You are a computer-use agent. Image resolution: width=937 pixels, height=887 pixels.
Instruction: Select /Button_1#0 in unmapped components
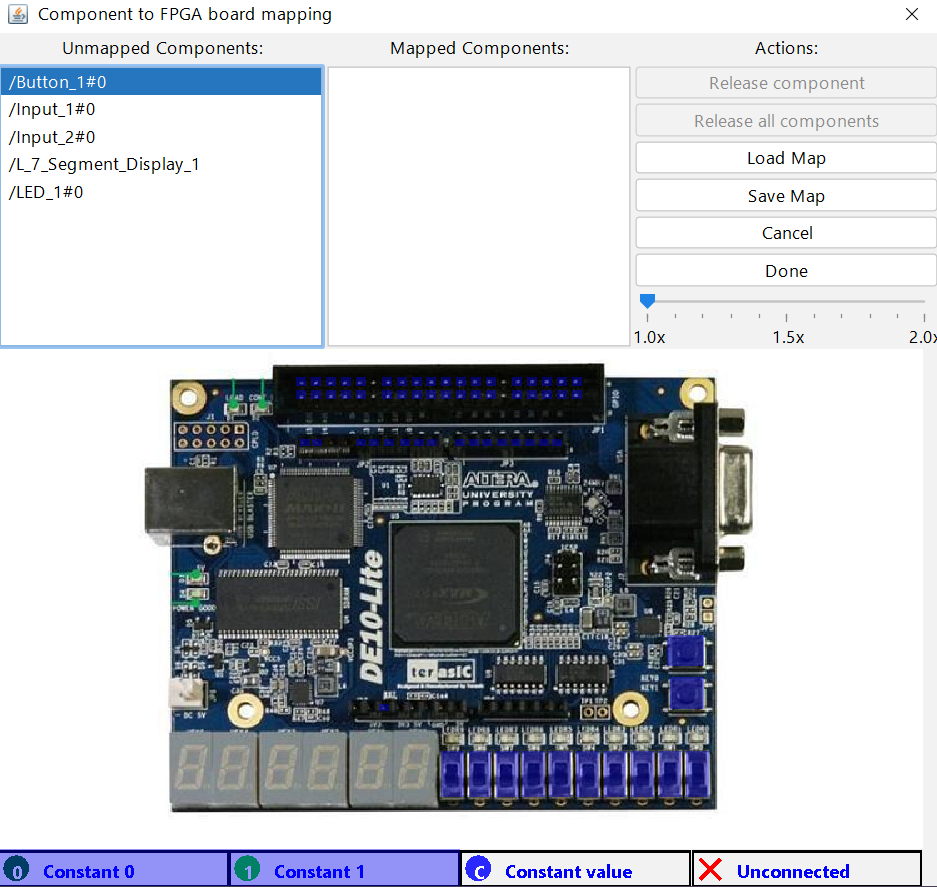click(161, 82)
